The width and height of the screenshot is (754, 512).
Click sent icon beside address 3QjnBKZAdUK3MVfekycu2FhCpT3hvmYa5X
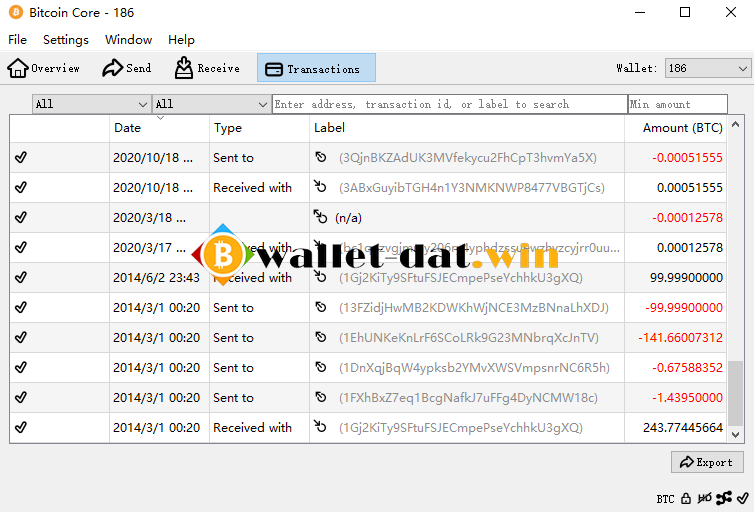[x=321, y=157]
